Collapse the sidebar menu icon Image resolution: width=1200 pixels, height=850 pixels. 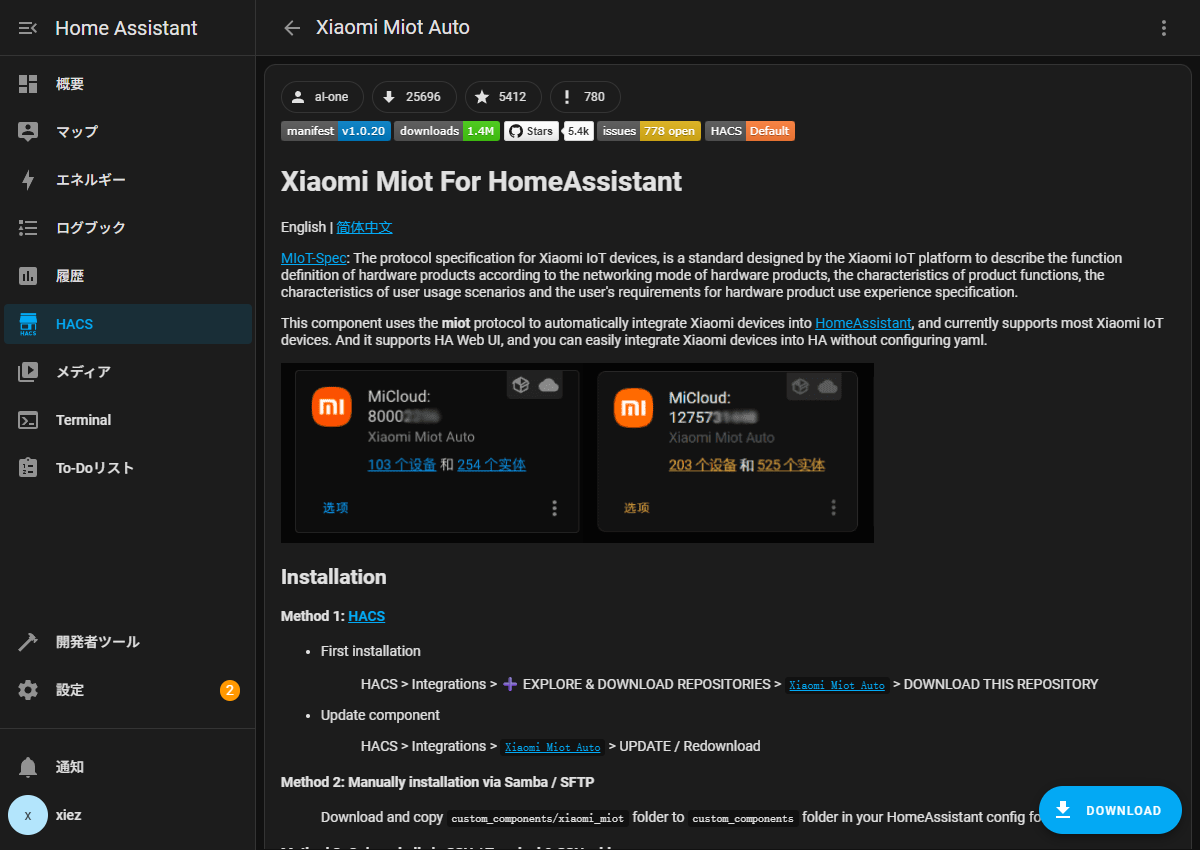coord(28,28)
